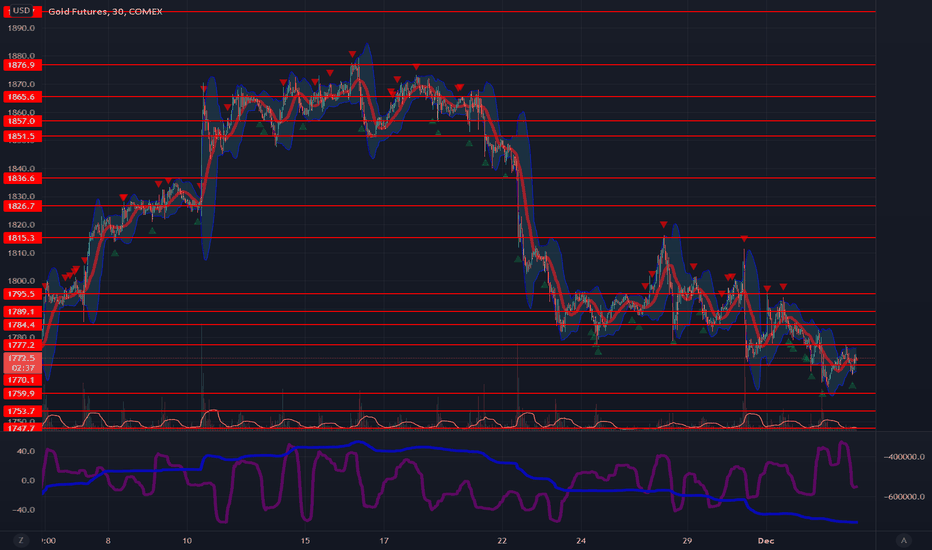The image size is (932, 550).
Task: Click the date label 10 on time axis
Action: click(x=187, y=540)
